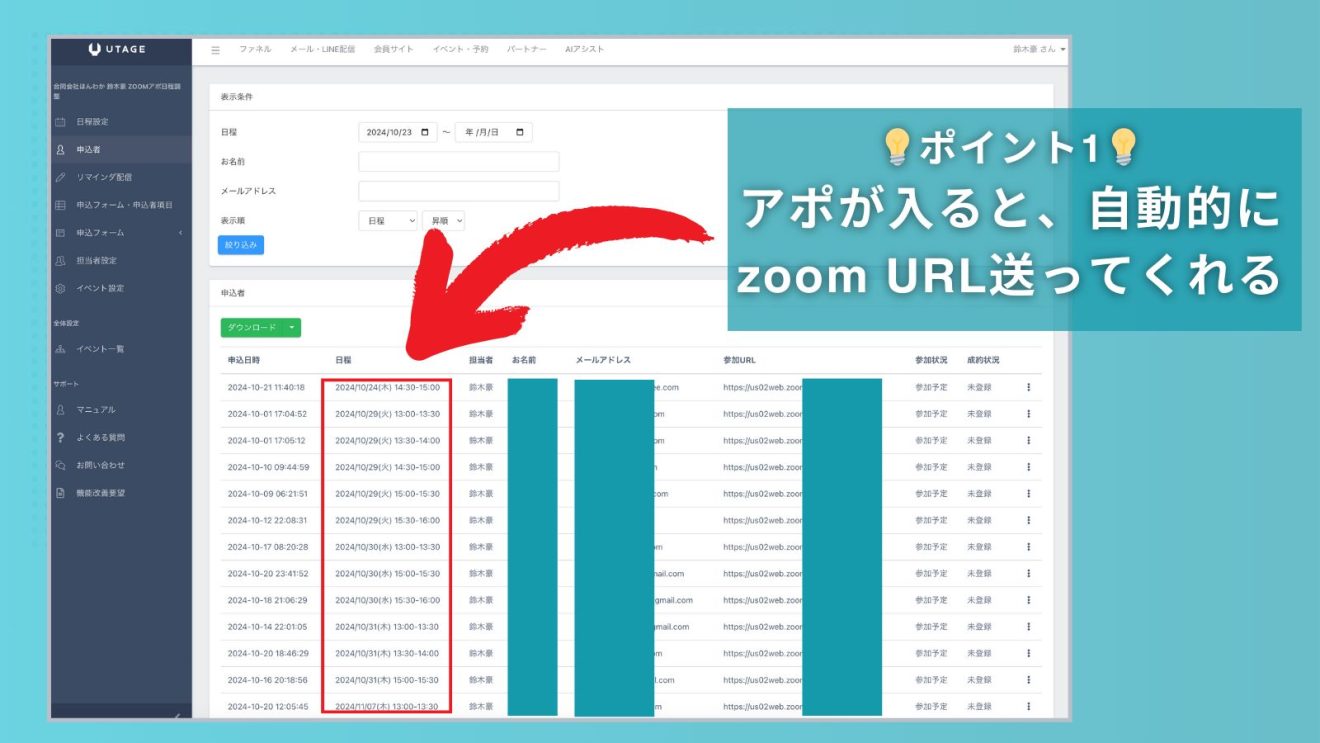The width and height of the screenshot is (1320, 743).
Task: Focus the メールアドレス filter field
Action: click(459, 191)
